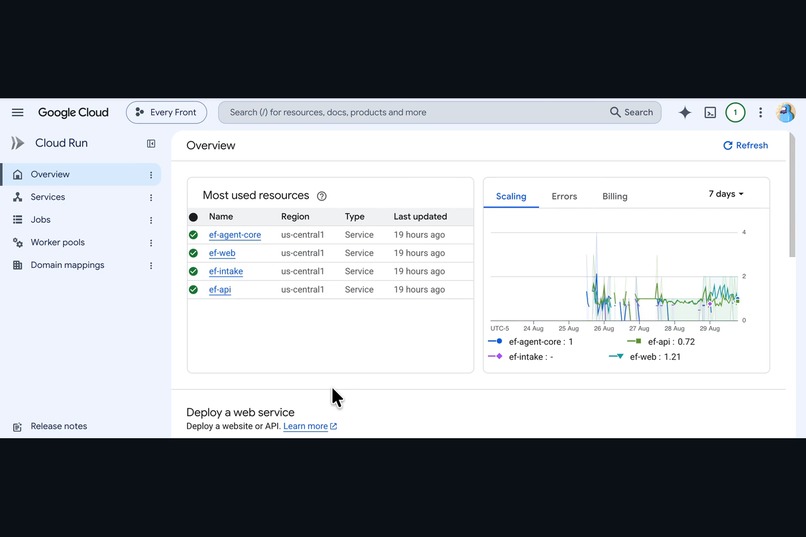Open Gemini sparkle assistant icon
The width and height of the screenshot is (806, 537).
pos(685,112)
